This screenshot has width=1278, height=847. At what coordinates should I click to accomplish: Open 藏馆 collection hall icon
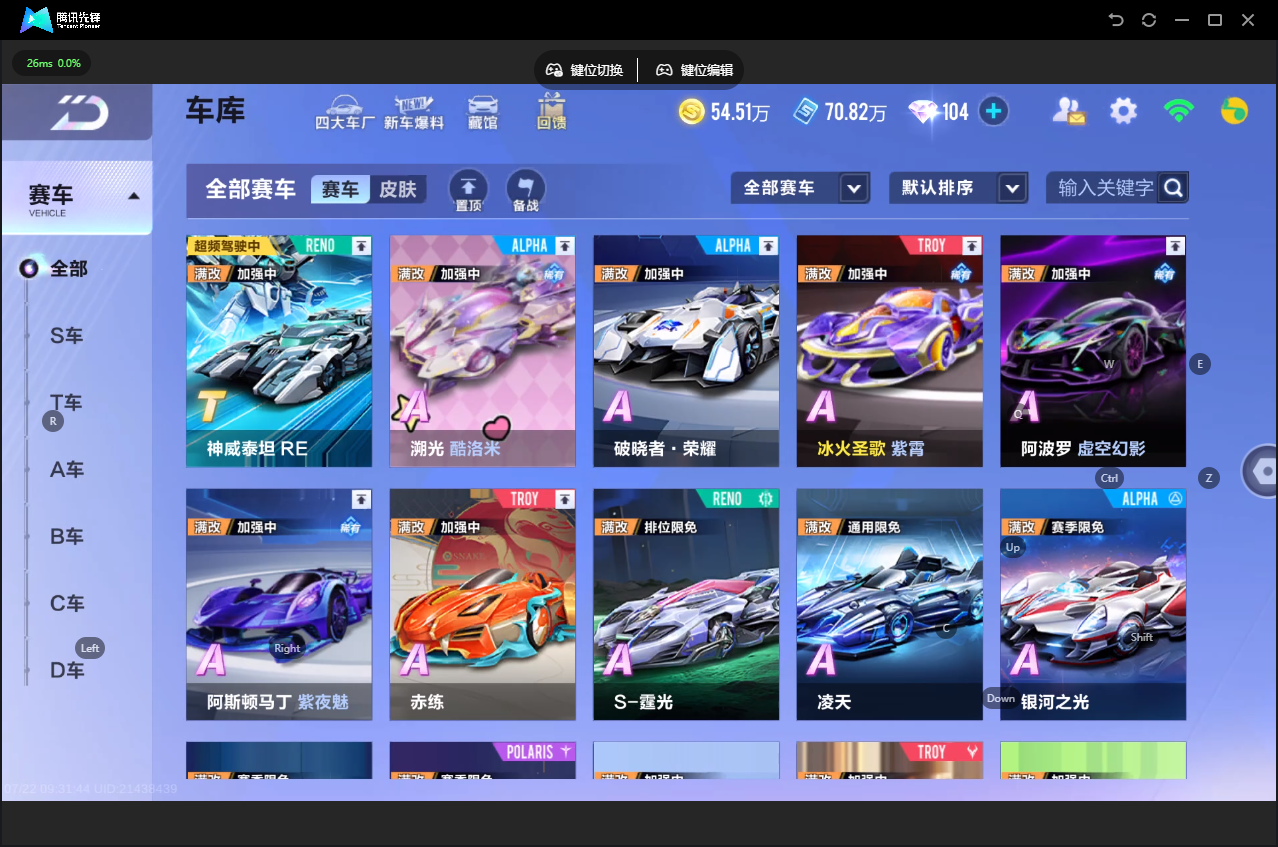(x=482, y=112)
